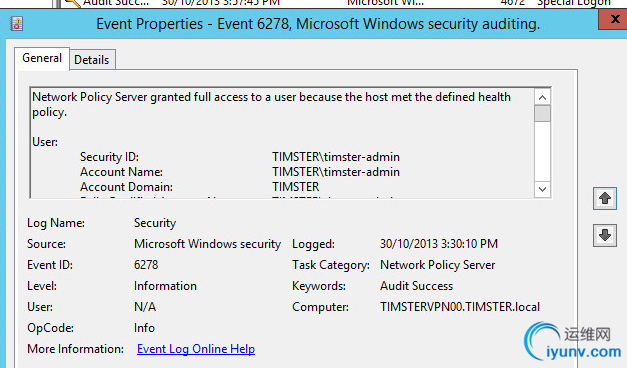Click the up arrow previous event button
Image resolution: width=627 pixels, height=368 pixels.
605,198
